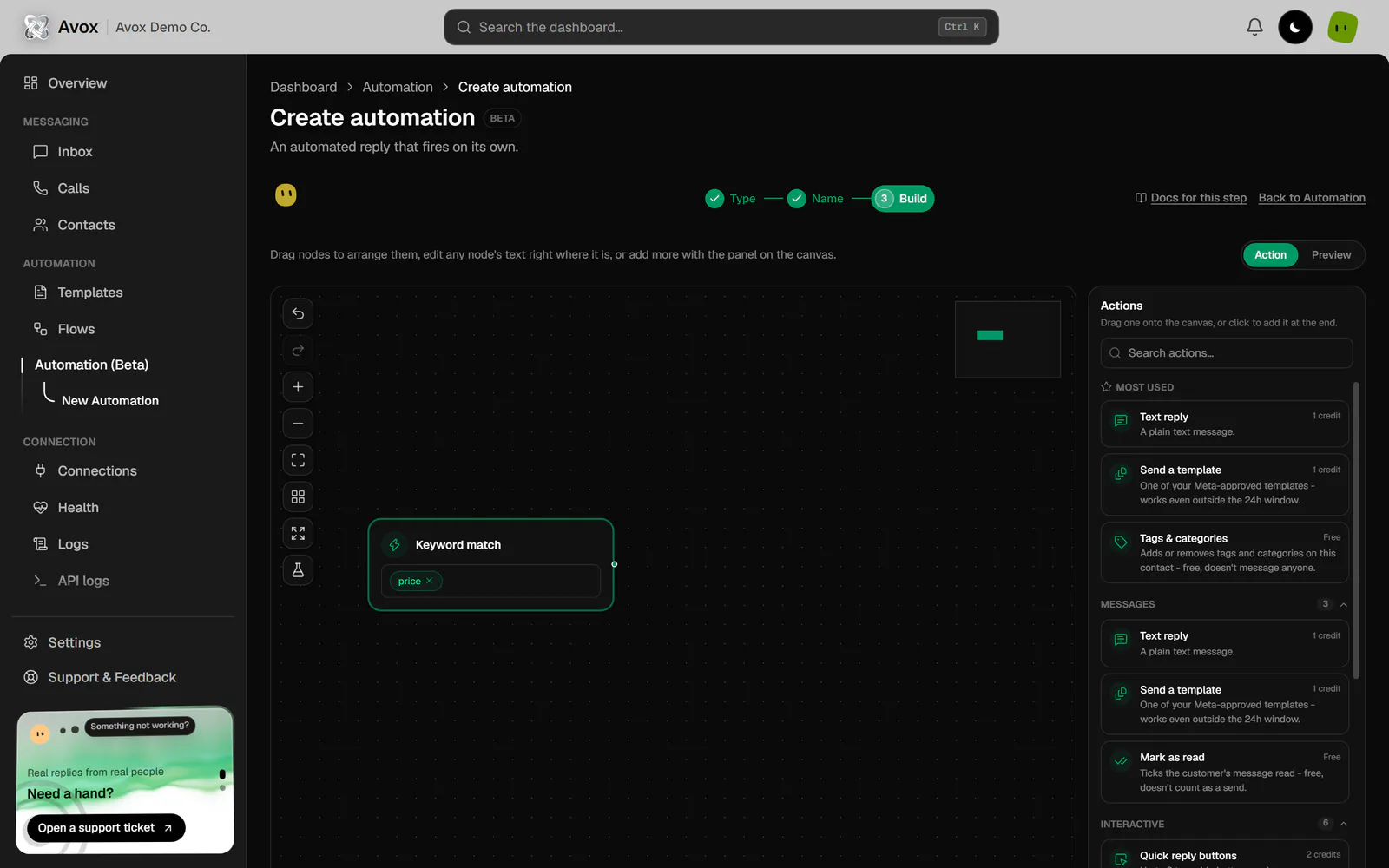1389x868 pixels.
Task: Open the green user avatar menu
Action: [x=1342, y=27]
